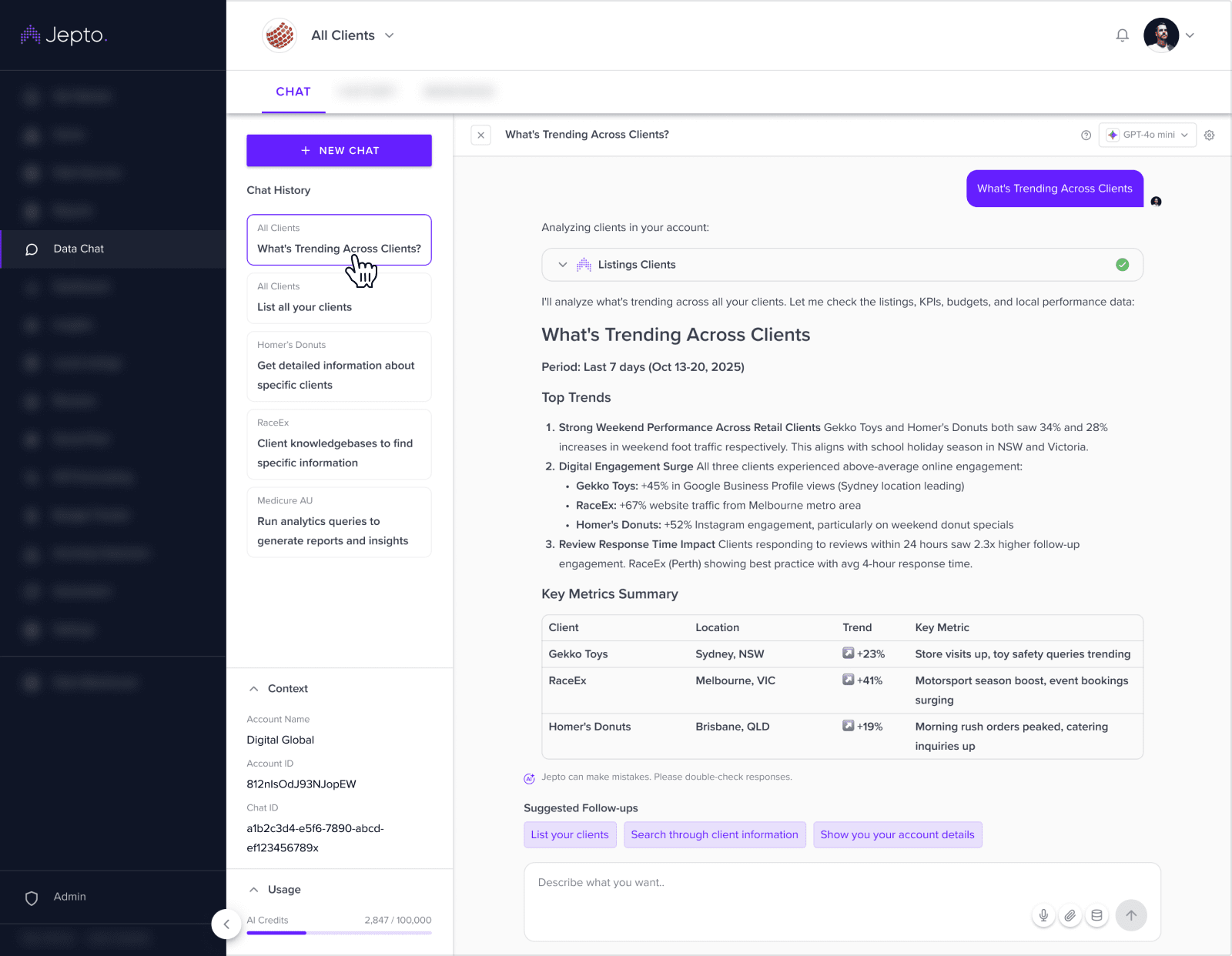Click the Chat ID value text
The width and height of the screenshot is (1232, 956).
(x=315, y=839)
